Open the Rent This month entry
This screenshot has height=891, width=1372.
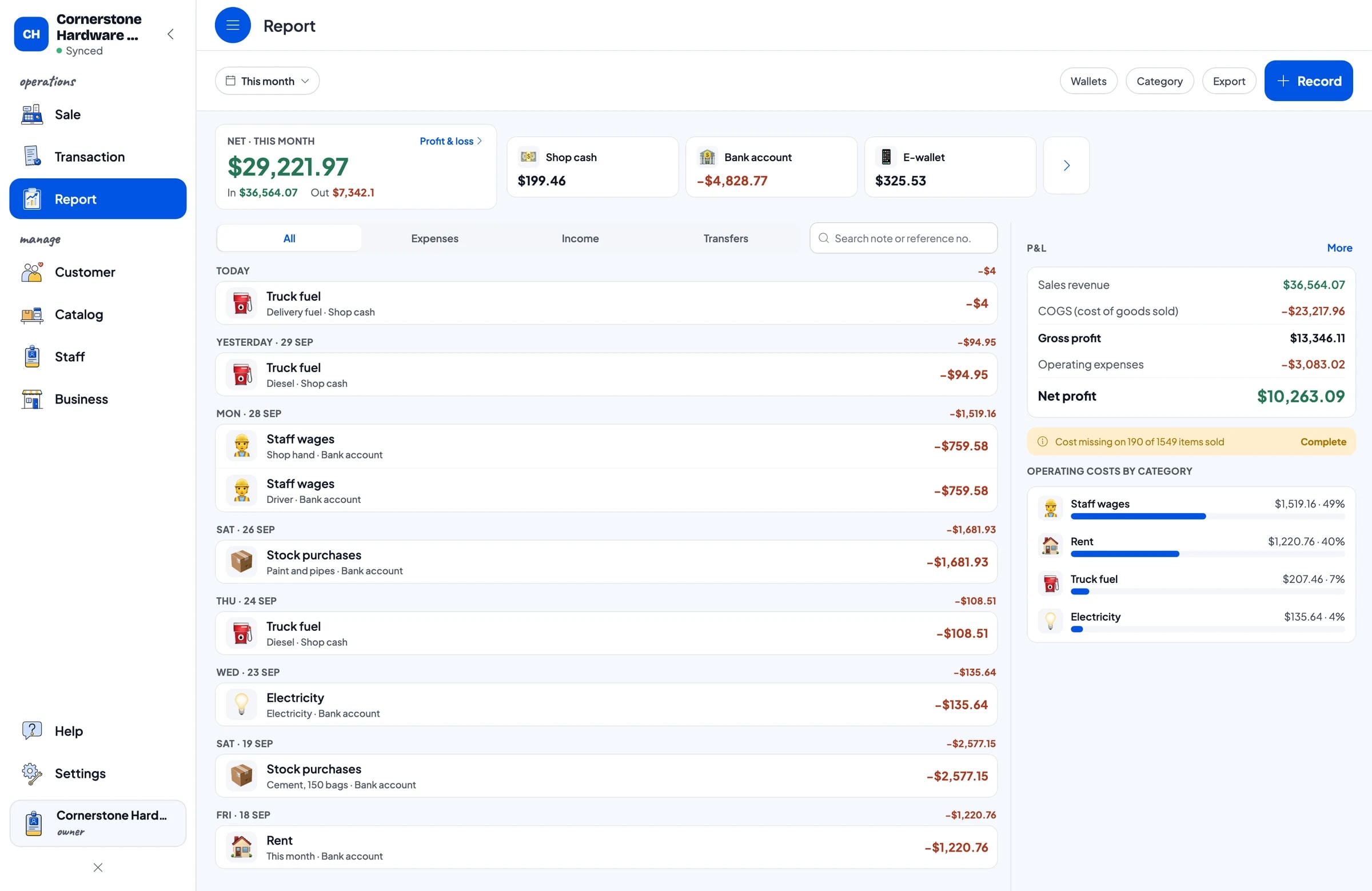[x=607, y=848]
